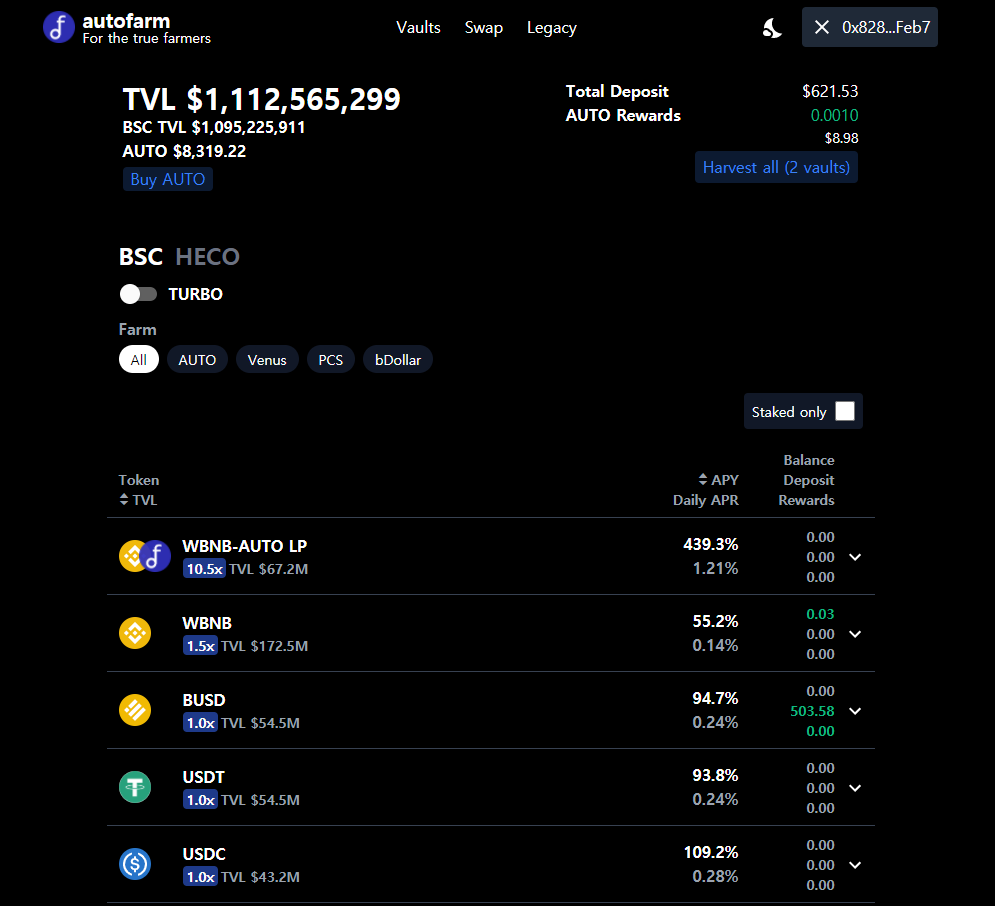Check the Staked only checkbox

point(845,411)
